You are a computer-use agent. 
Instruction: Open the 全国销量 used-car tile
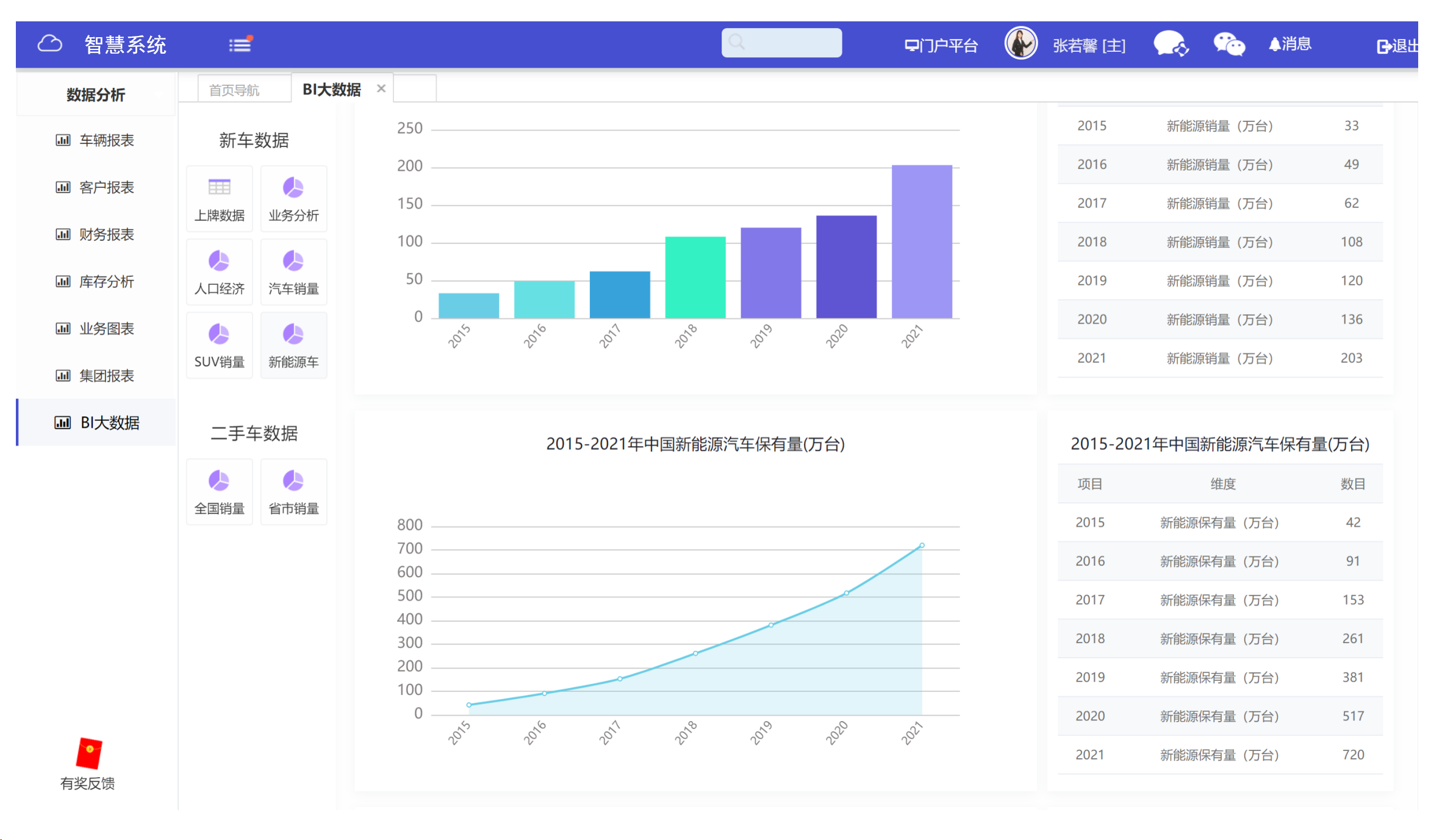point(219,492)
